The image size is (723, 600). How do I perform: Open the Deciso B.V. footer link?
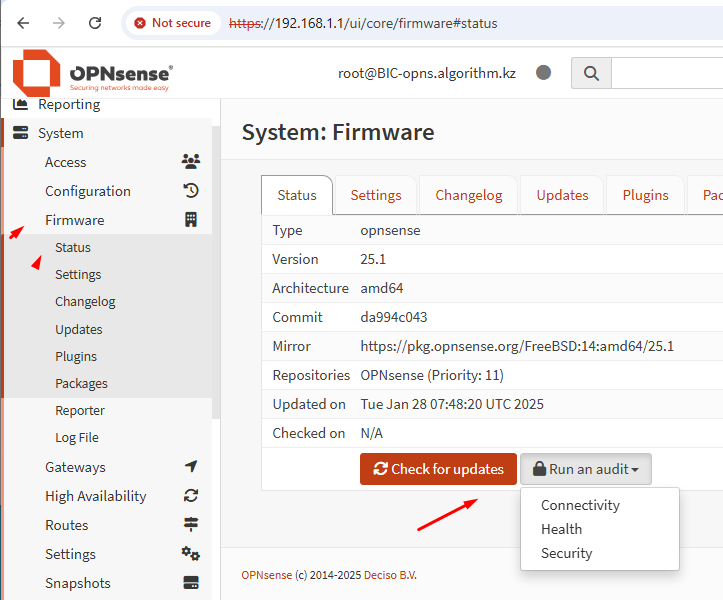pos(390,575)
